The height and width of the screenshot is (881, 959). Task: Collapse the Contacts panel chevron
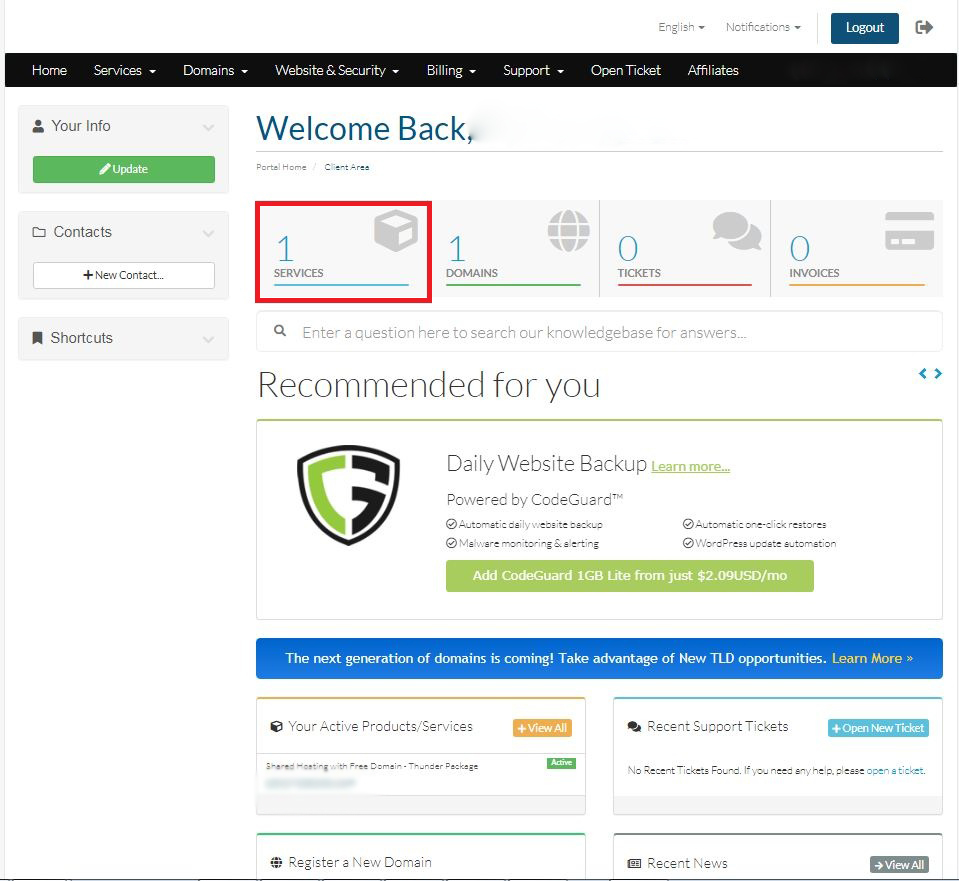coord(208,233)
